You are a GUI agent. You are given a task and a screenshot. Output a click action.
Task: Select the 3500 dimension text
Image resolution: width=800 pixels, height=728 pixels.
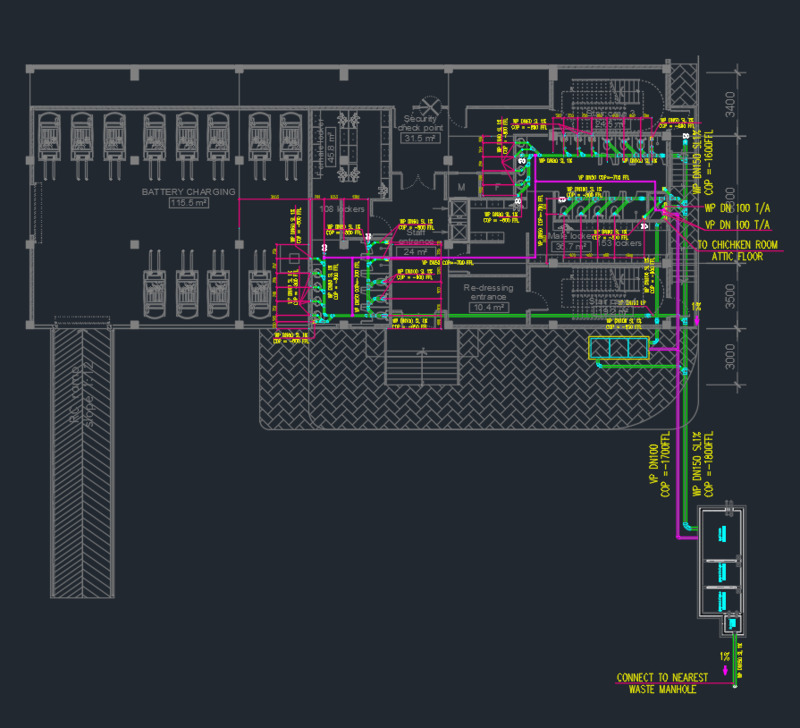pyautogui.click(x=731, y=296)
